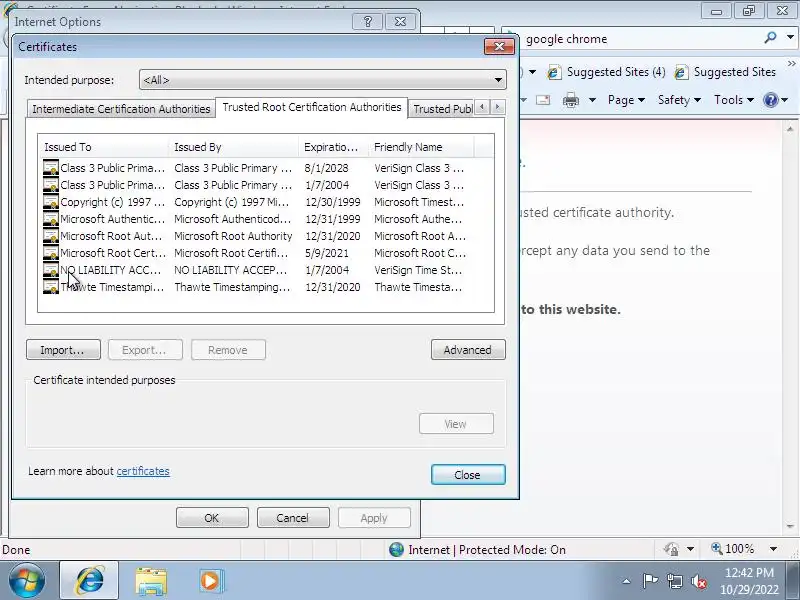Screen dimensions: 800x600
Task: Click certificate icon for Microsoft Root Certificate row
Action: pyautogui.click(x=51, y=253)
